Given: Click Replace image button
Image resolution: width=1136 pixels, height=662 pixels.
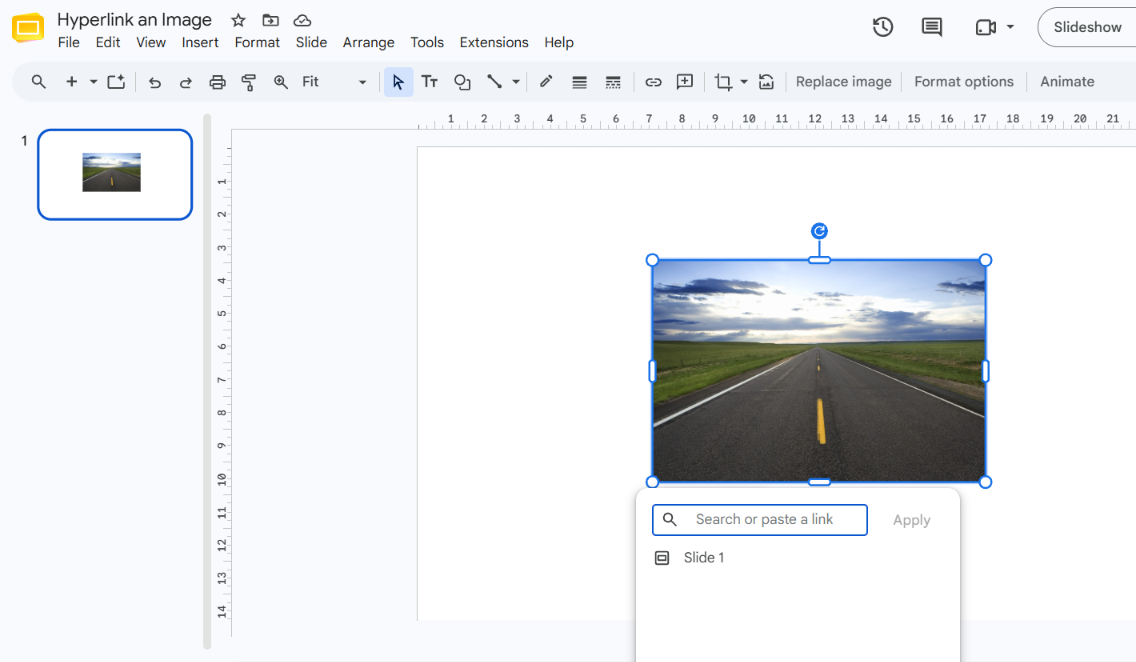Looking at the screenshot, I should (x=843, y=82).
